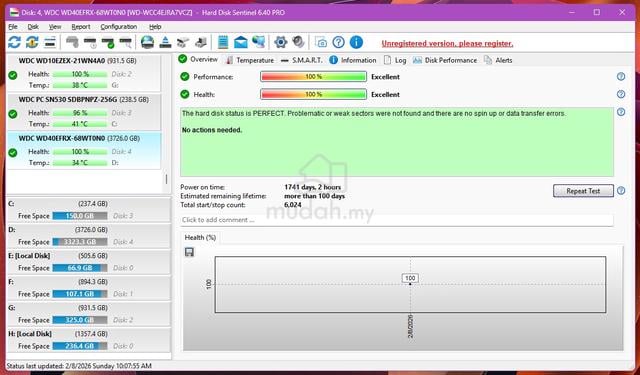Viewport: 640px width, 375px height.
Task: Click the help icon beside the green status text
Action: 621,112
